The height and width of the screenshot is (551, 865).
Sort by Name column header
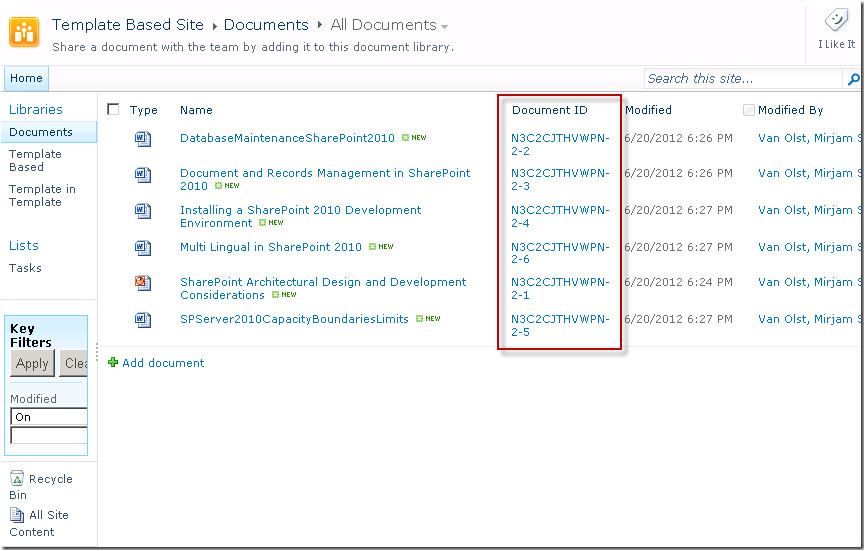click(x=196, y=110)
